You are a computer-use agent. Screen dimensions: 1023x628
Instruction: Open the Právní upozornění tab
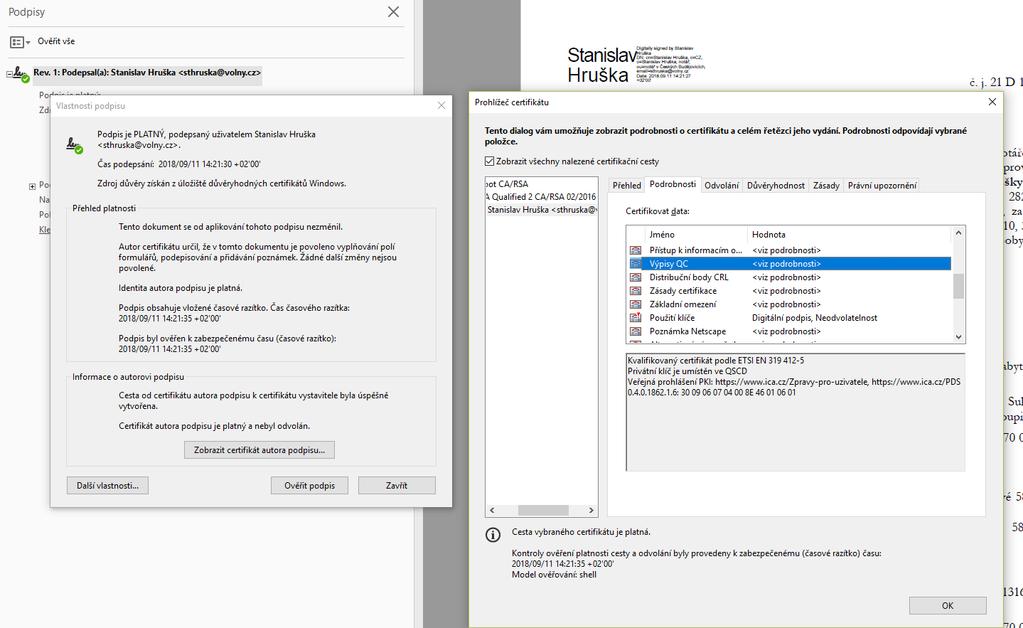click(x=882, y=185)
